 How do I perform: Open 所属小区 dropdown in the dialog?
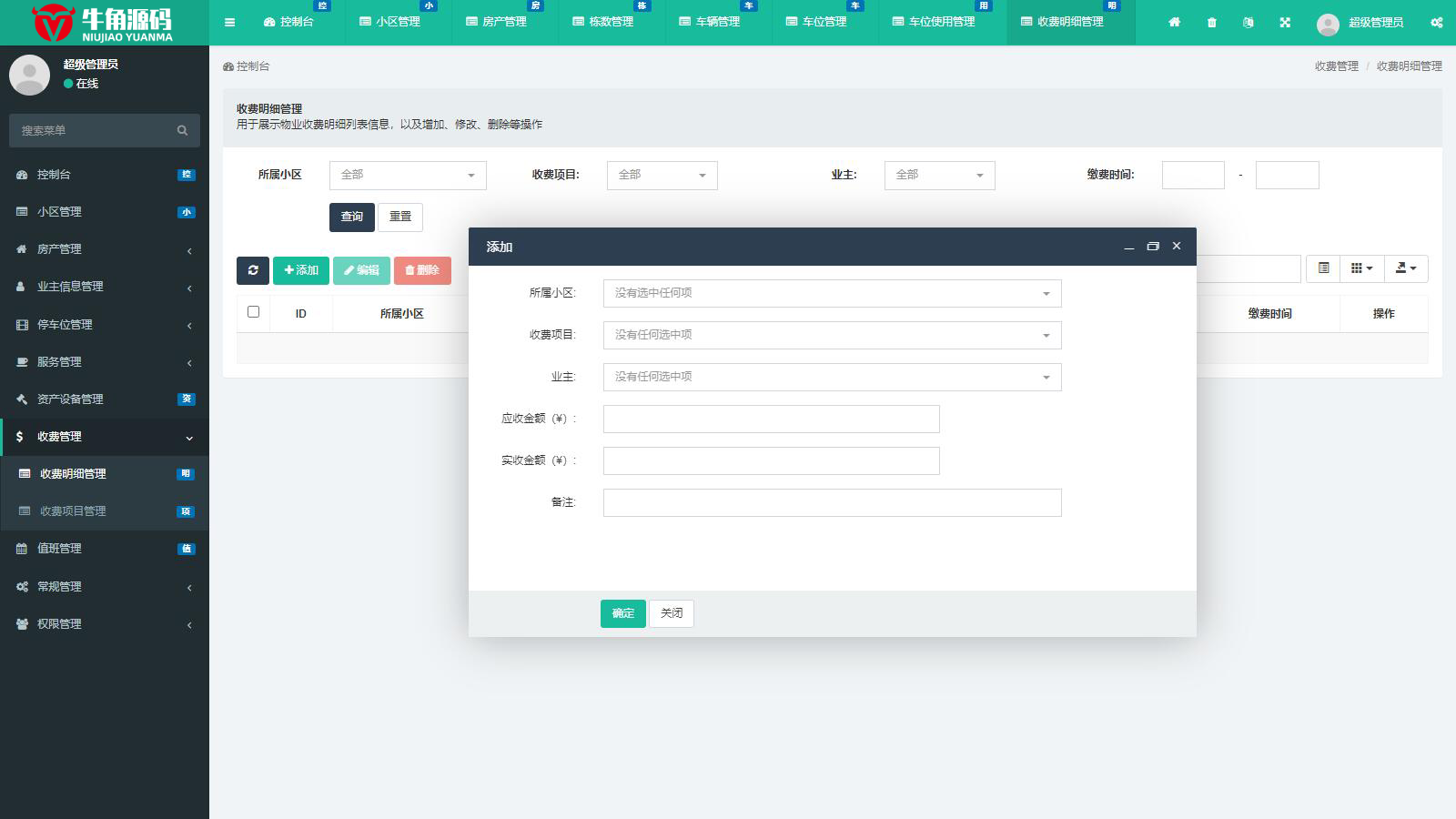[833, 293]
